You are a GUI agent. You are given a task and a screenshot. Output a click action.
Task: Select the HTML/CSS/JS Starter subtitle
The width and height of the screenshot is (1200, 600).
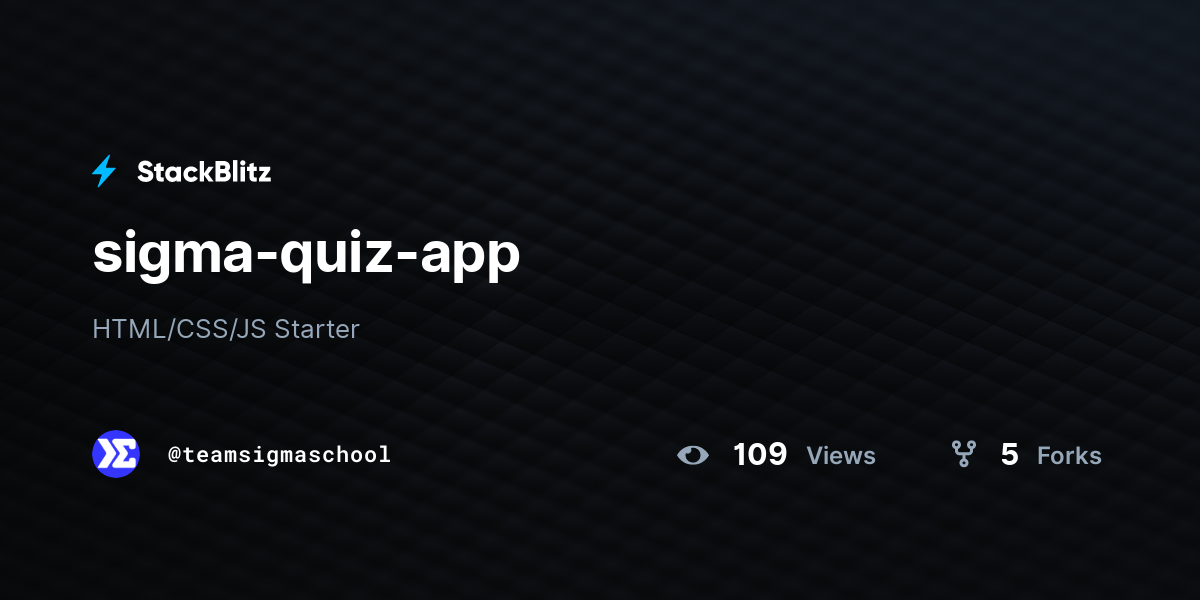point(226,329)
